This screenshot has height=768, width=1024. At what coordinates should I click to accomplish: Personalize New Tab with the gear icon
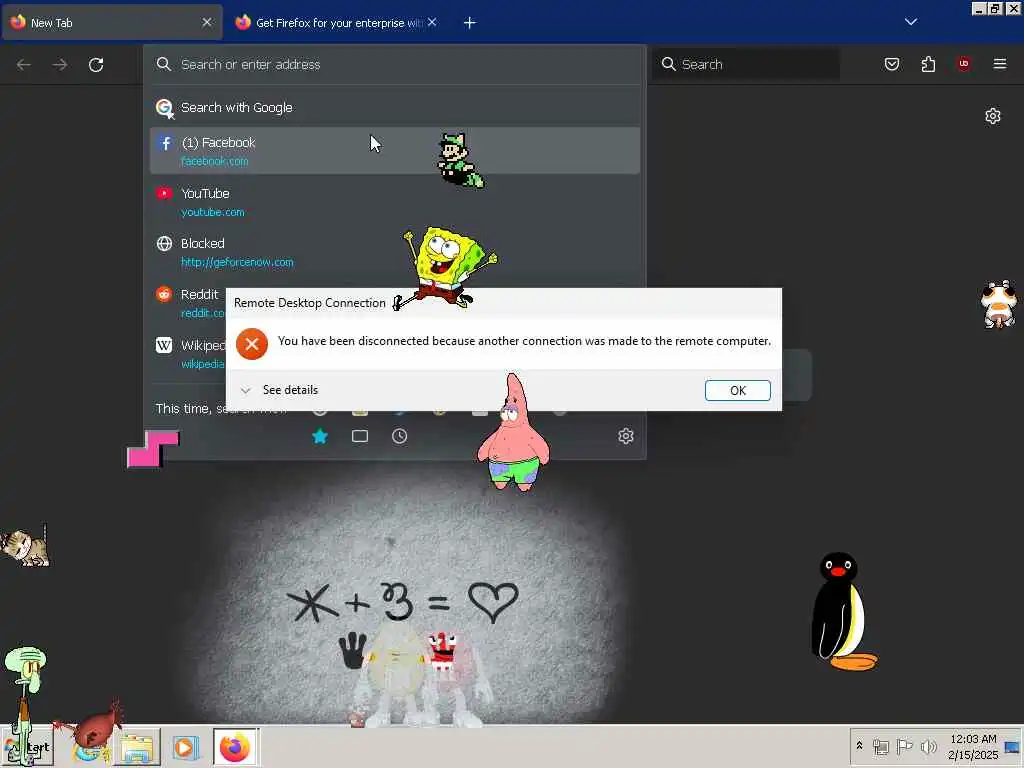coord(993,116)
